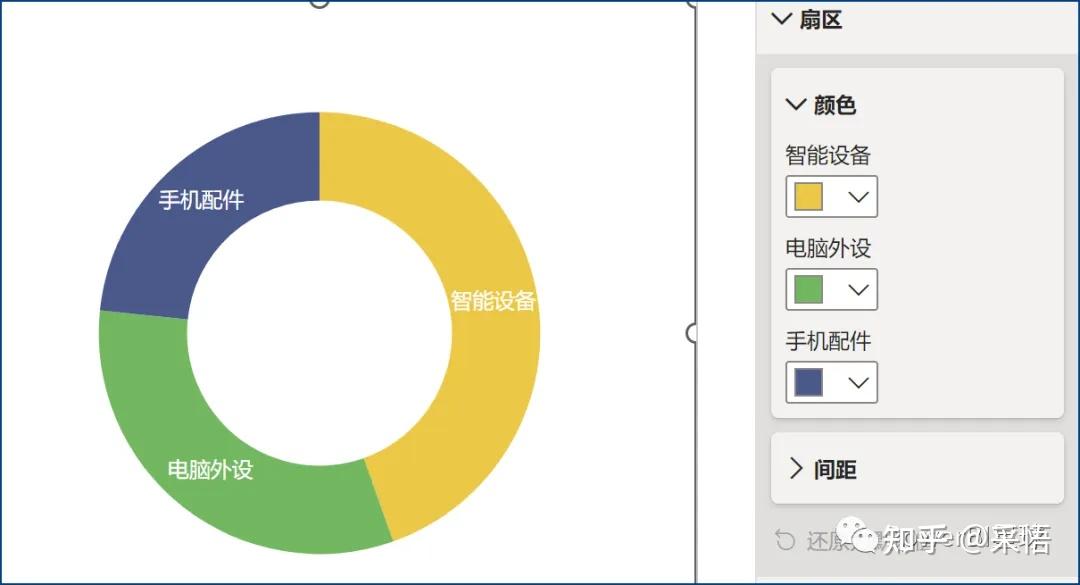1080x585 pixels.
Task: Collapse the 扇区 section
Action: (x=782, y=19)
